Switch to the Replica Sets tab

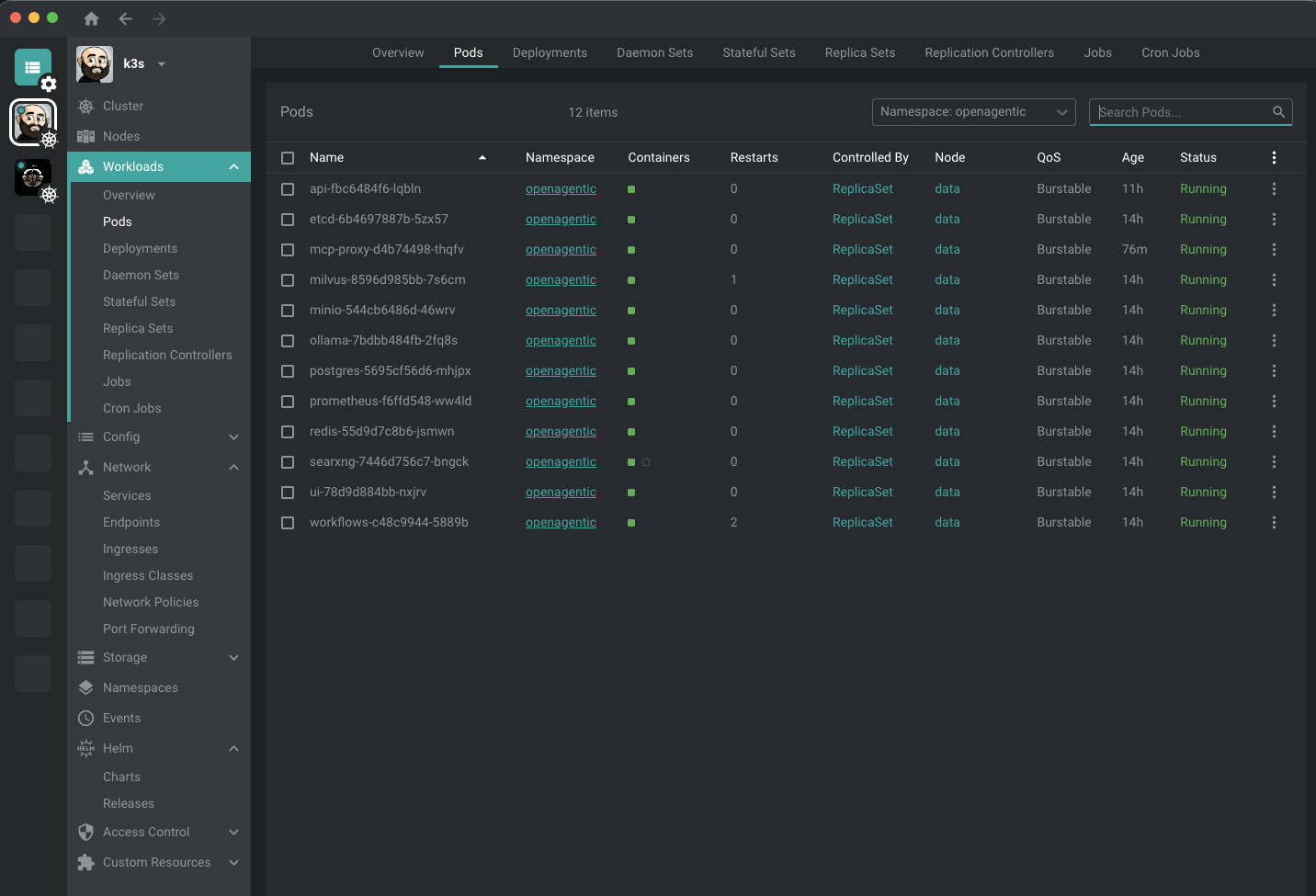[x=860, y=52]
